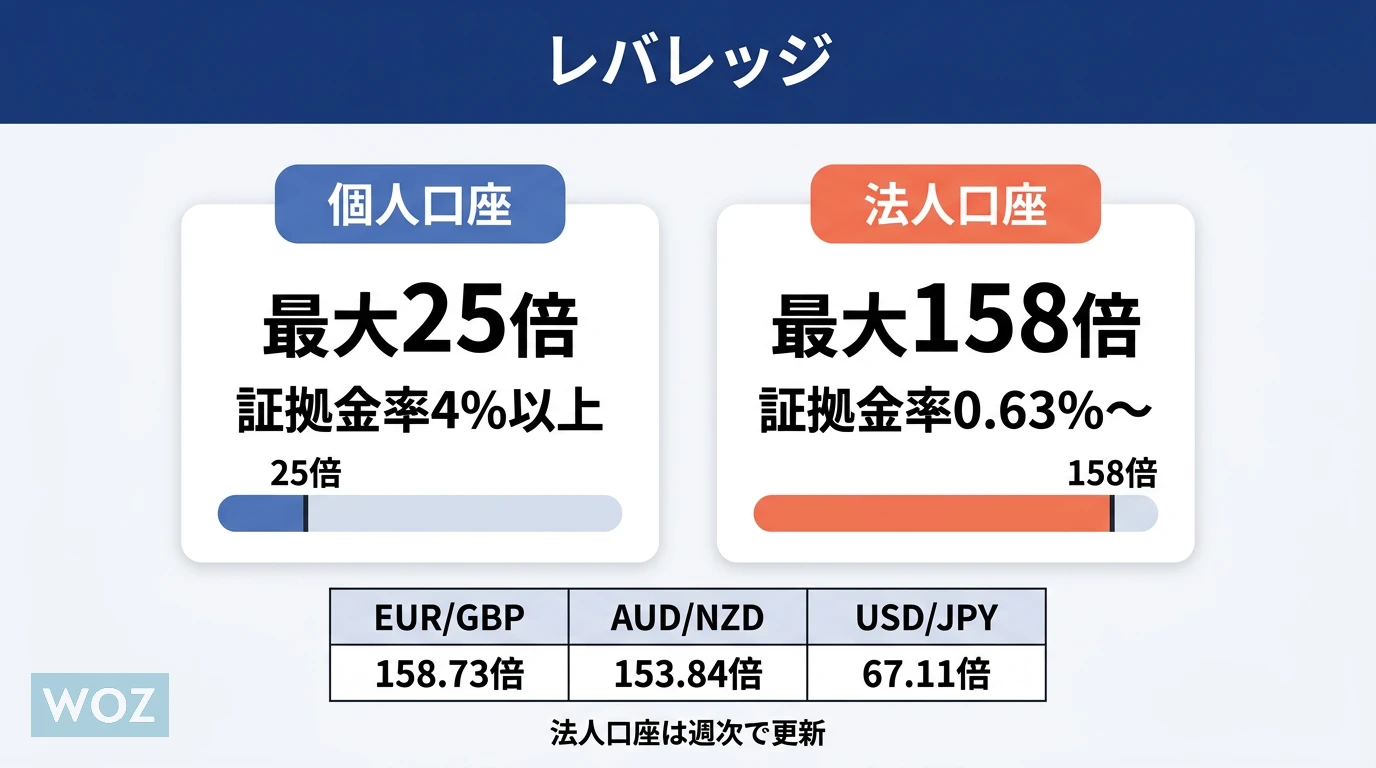Select the EUR/GBP table header cell
Screen dimensions: 1376x768
pos(449,617)
